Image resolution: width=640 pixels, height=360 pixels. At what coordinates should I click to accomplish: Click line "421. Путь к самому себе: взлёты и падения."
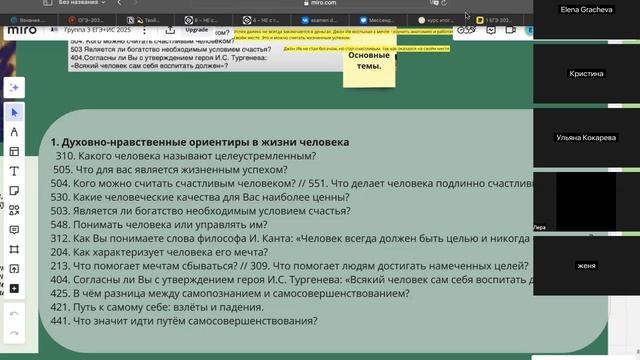(x=157, y=307)
